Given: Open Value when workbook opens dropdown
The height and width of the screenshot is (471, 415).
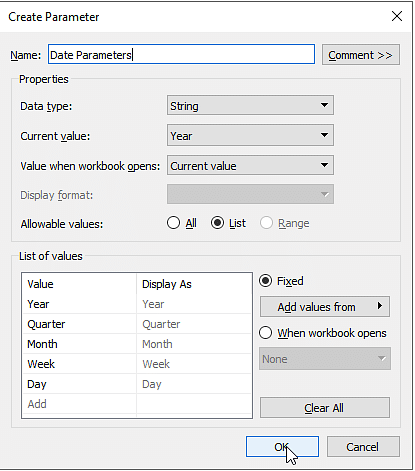Looking at the screenshot, I should pyautogui.click(x=250, y=165).
